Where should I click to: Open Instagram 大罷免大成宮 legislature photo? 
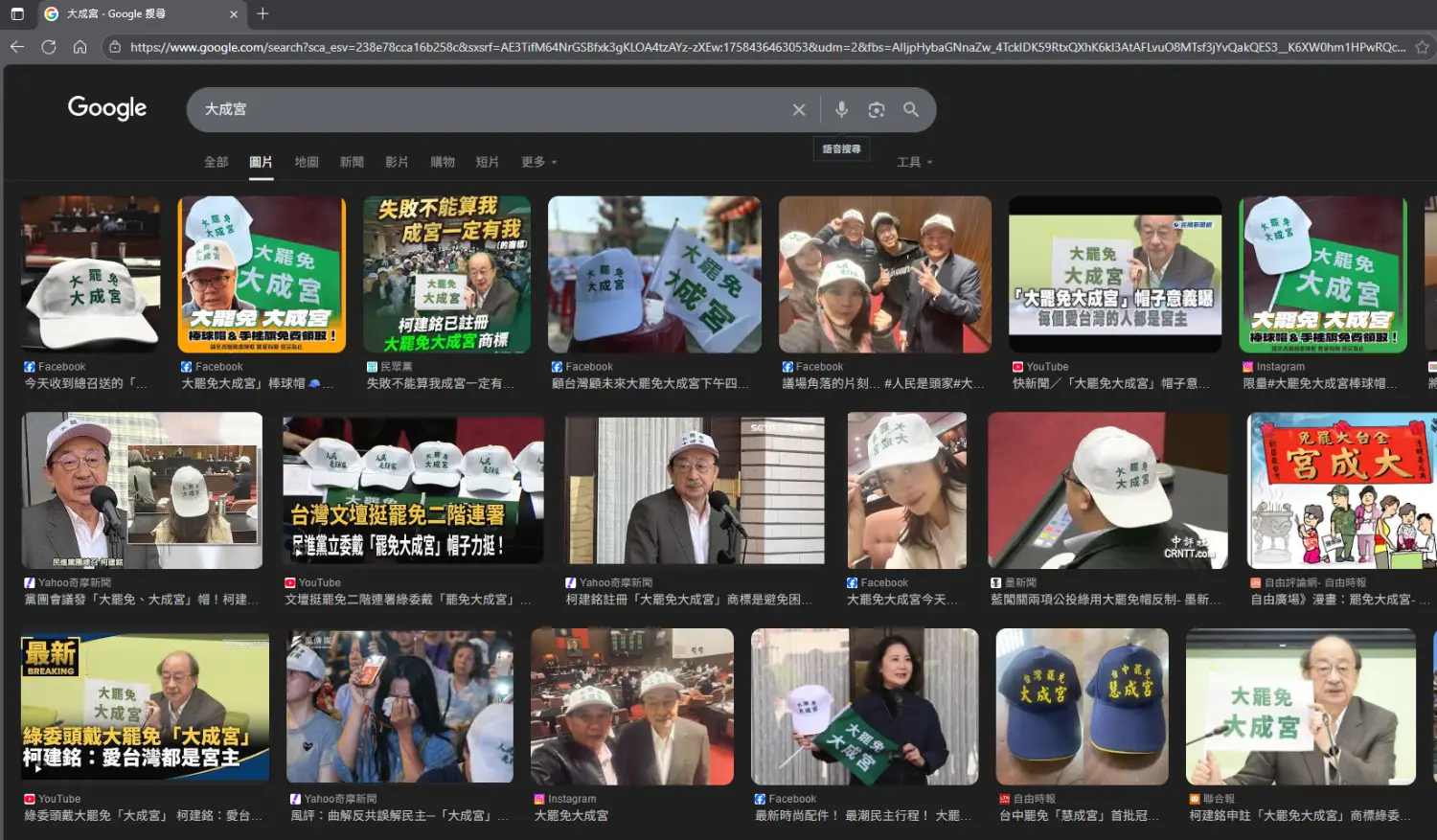pos(632,706)
